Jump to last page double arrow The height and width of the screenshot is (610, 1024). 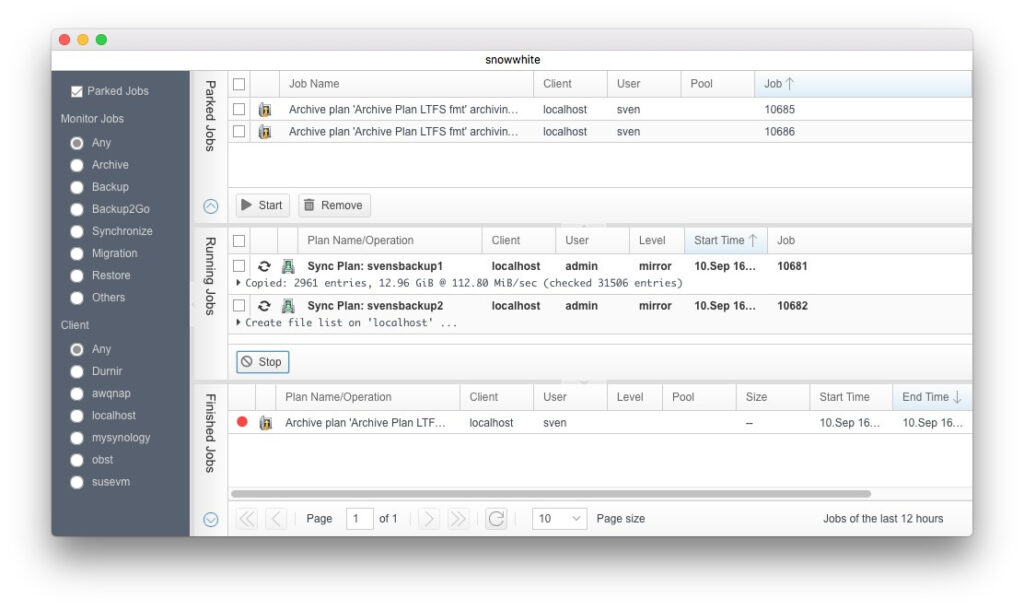pos(458,519)
